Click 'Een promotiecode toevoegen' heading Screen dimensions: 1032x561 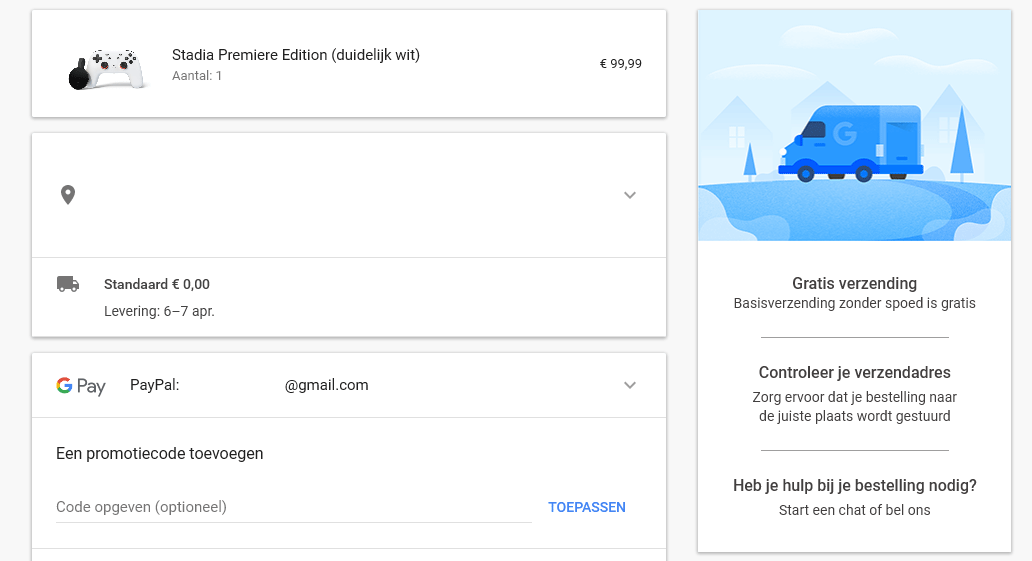coord(159,454)
